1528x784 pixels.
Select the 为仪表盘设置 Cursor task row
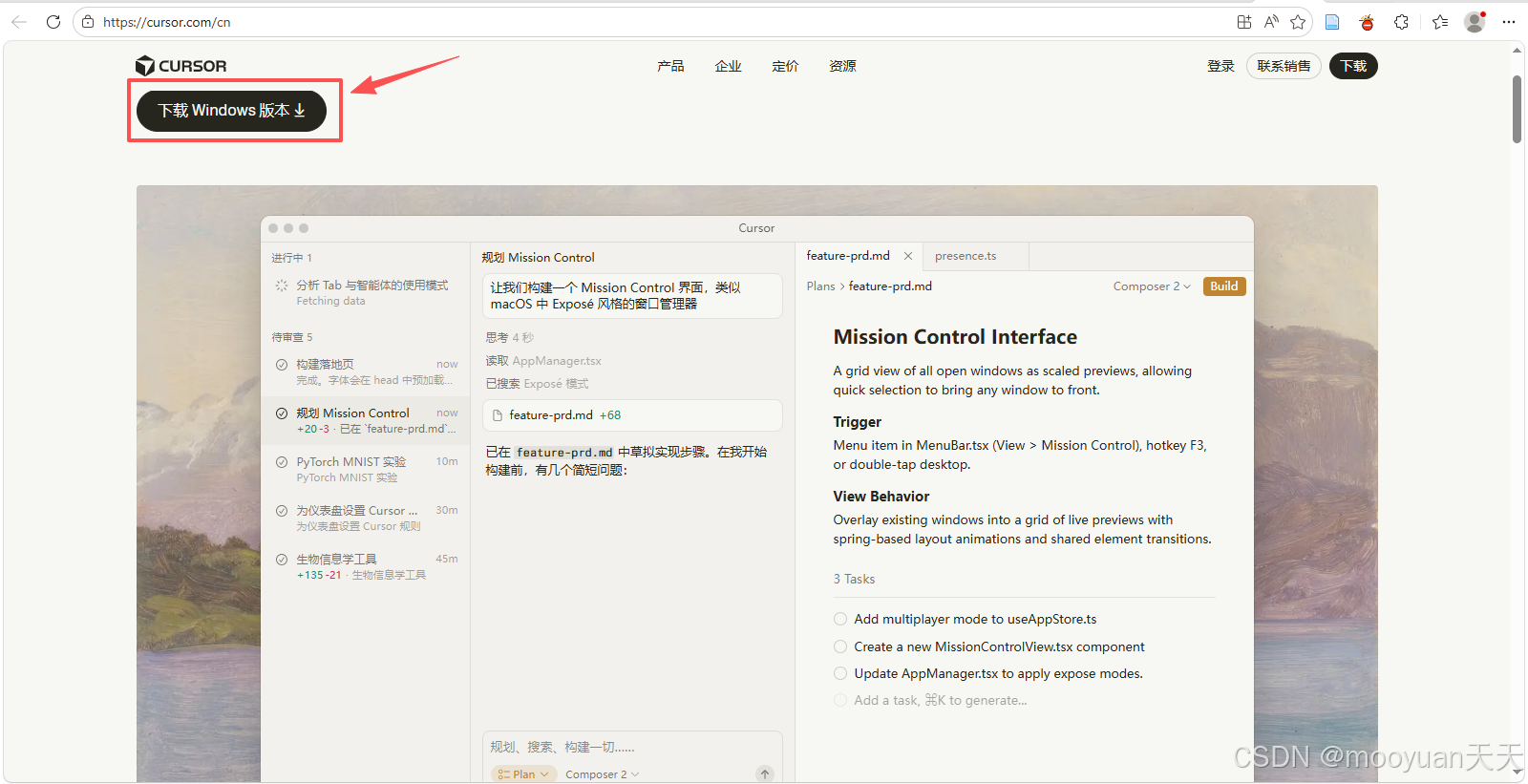pyautogui.click(x=367, y=518)
